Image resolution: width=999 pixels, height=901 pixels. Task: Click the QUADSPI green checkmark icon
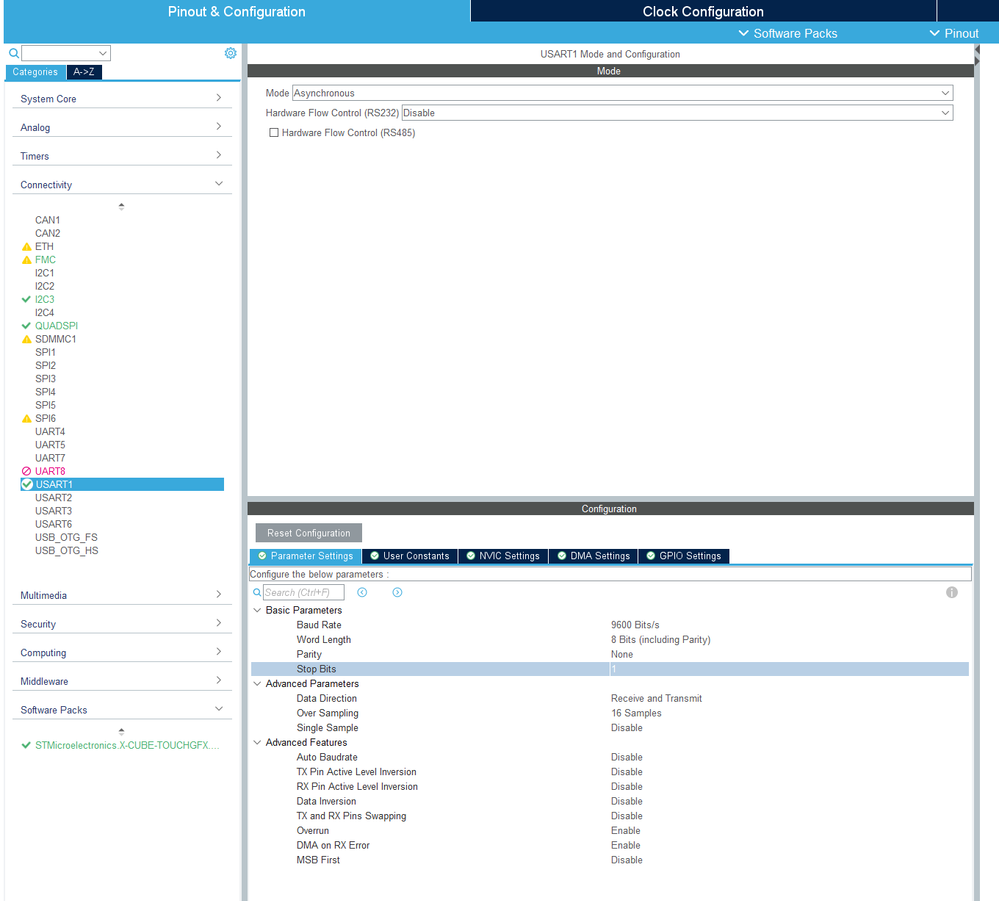26,326
